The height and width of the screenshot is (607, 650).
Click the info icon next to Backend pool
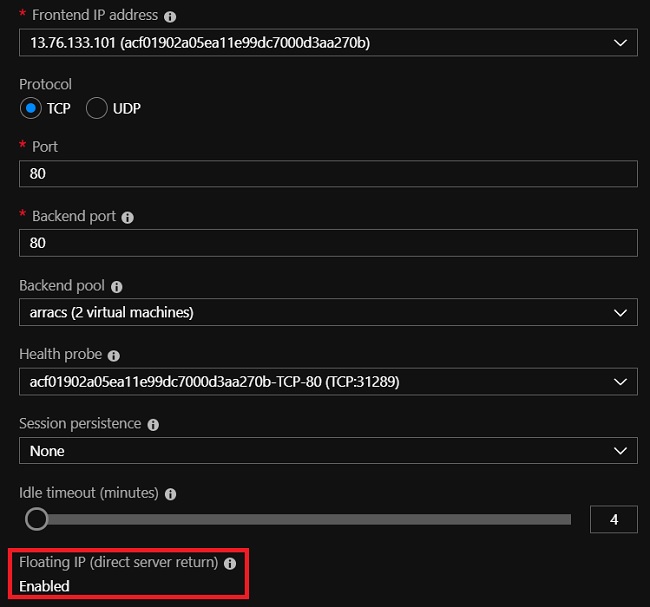point(116,287)
